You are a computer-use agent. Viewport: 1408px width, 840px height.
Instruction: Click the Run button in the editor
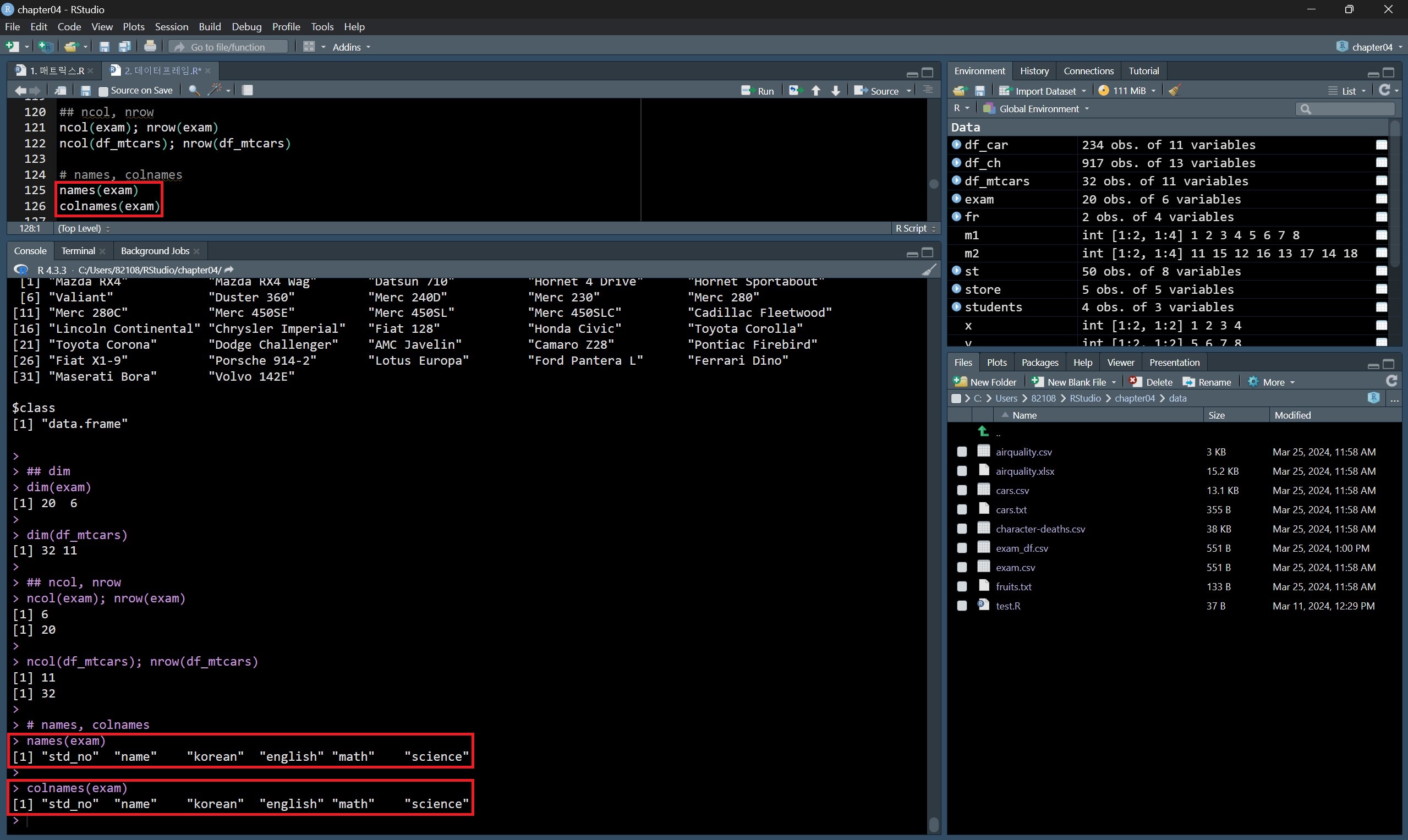pos(758,91)
